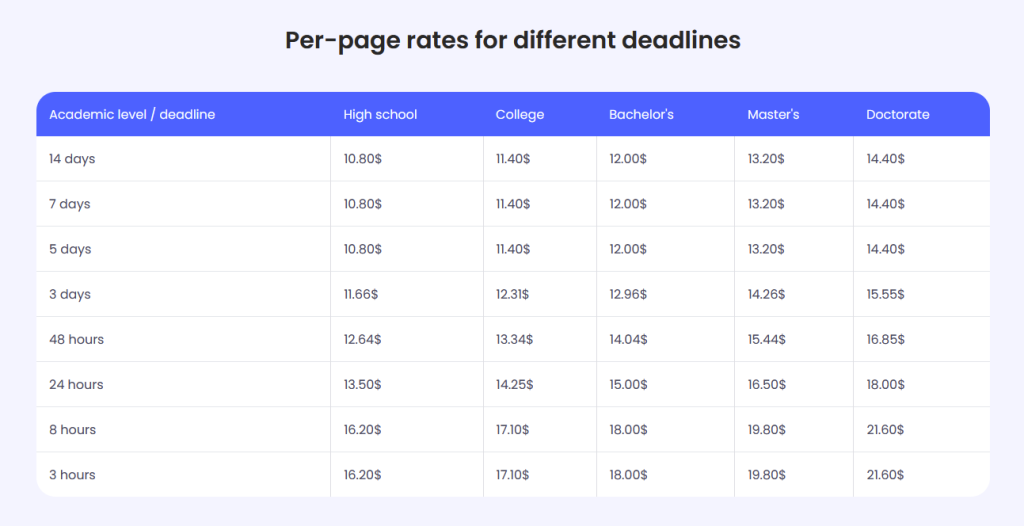Screen dimensions: 1024x526
Task: Select the 14 days deadline row label
Action: [72, 159]
